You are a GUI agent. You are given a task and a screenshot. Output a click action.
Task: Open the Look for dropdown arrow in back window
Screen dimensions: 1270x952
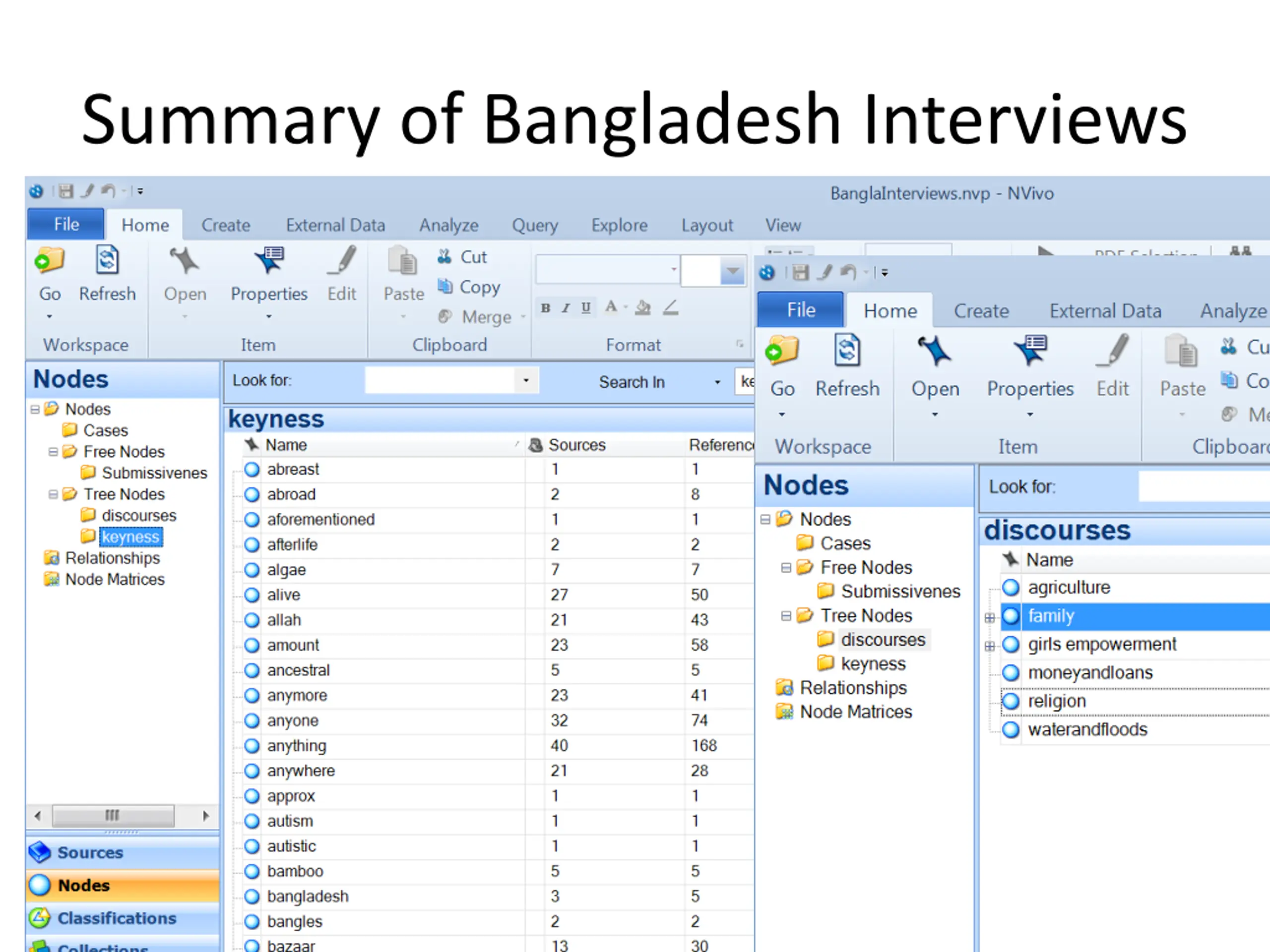point(526,380)
